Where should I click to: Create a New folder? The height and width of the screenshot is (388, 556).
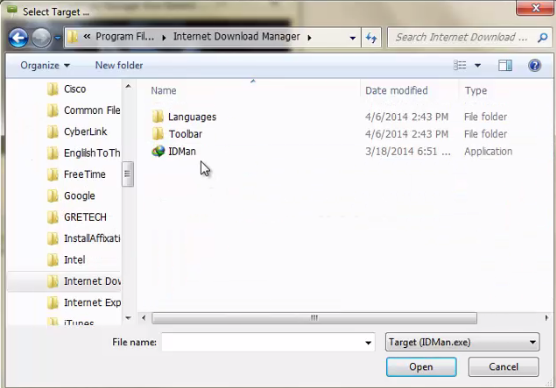pos(119,65)
